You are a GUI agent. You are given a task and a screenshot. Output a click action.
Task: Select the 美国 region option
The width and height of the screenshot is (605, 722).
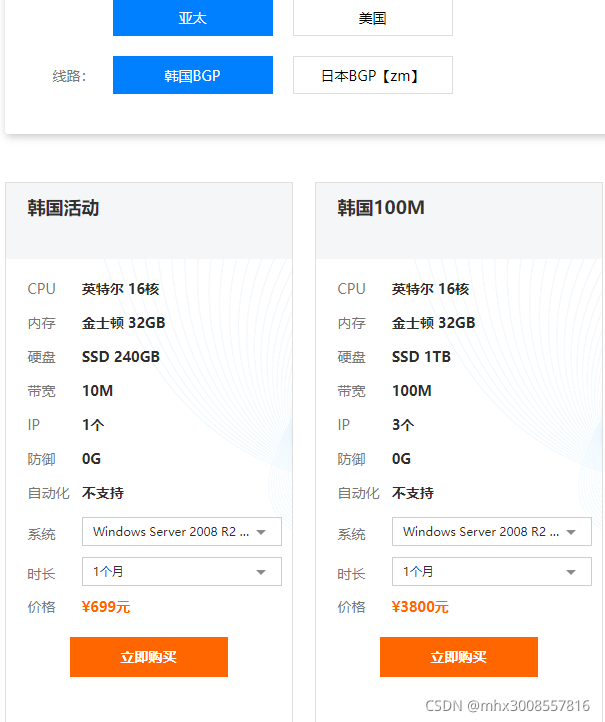(x=372, y=18)
